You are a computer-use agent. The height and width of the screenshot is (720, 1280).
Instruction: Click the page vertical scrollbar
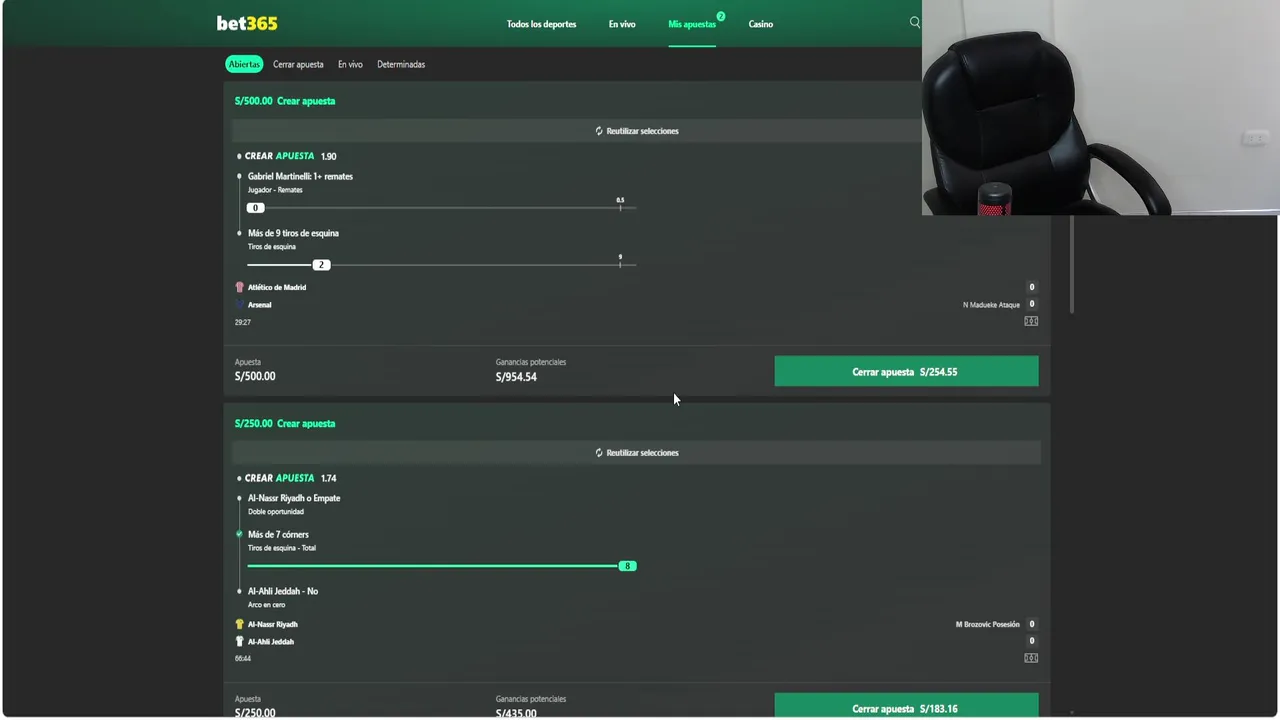(x=1071, y=265)
